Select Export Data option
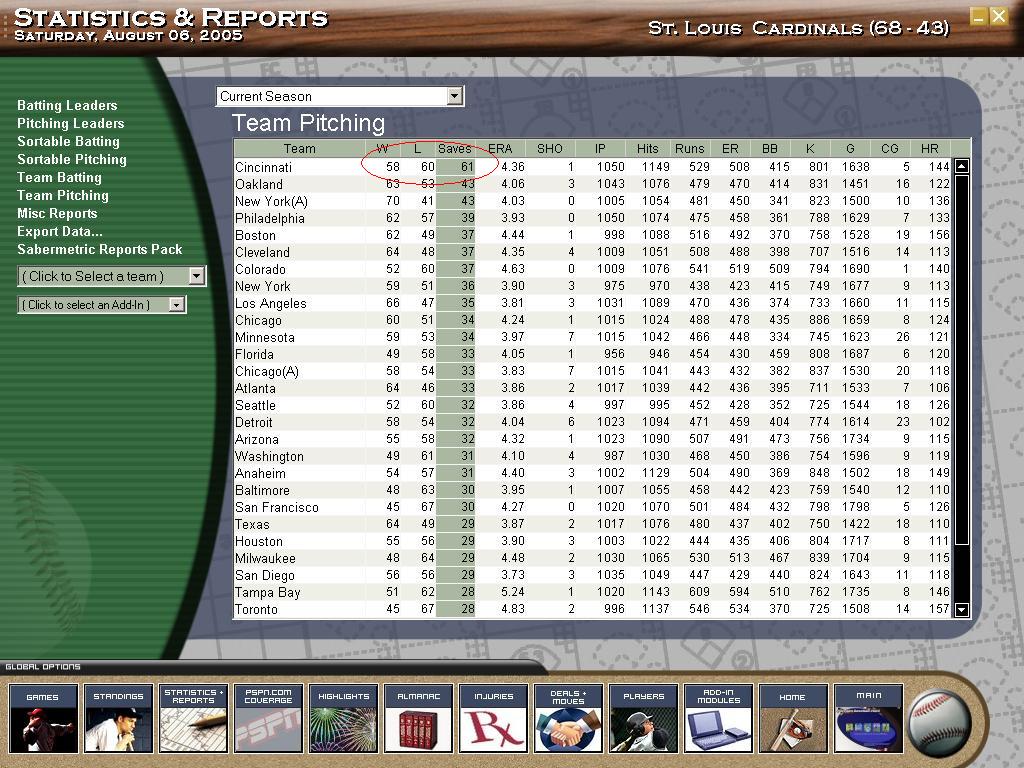Image resolution: width=1024 pixels, height=768 pixels. click(x=59, y=231)
